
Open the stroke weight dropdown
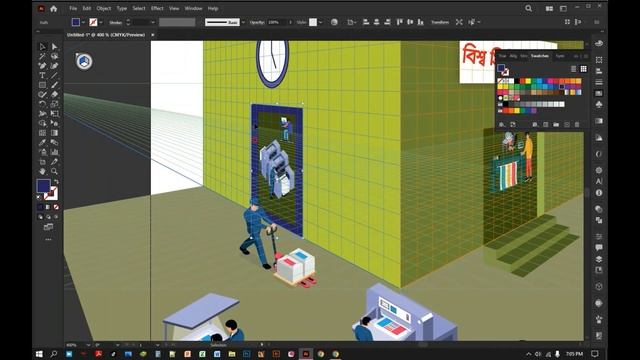pos(153,22)
